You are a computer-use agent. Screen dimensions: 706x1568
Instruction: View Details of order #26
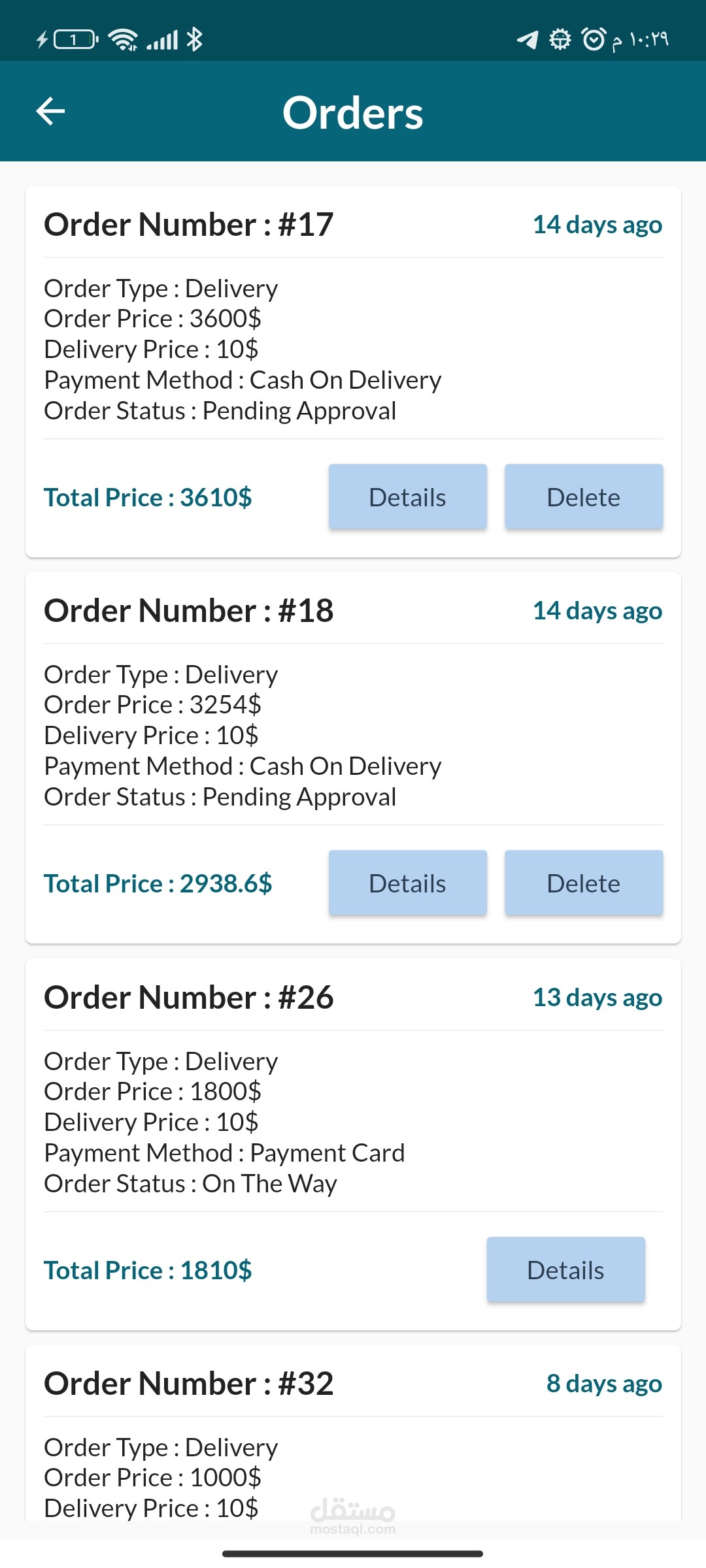pyautogui.click(x=565, y=1270)
